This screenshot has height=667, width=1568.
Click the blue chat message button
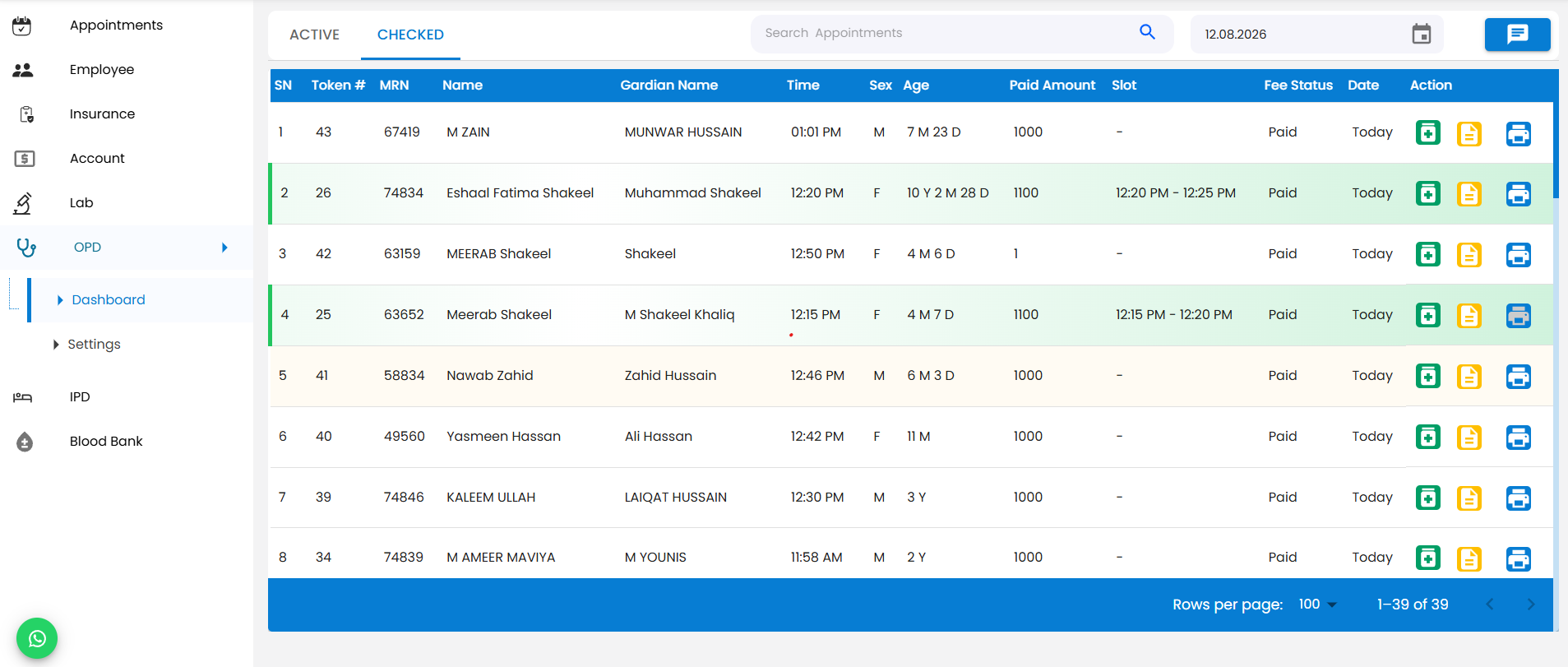click(x=1518, y=35)
